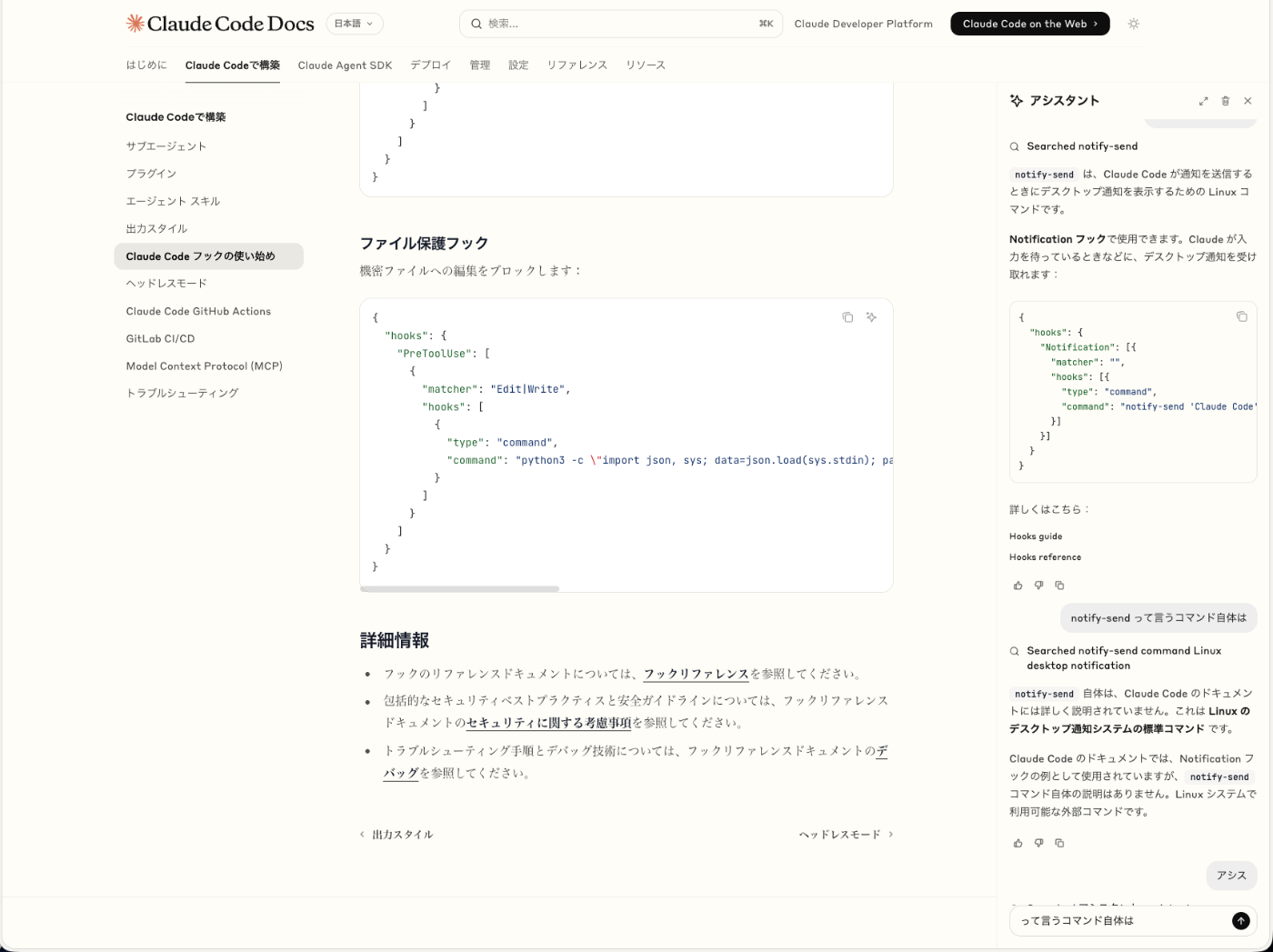Go to next page ヘッドレスモード
This screenshot has width=1273, height=952.
click(846, 835)
